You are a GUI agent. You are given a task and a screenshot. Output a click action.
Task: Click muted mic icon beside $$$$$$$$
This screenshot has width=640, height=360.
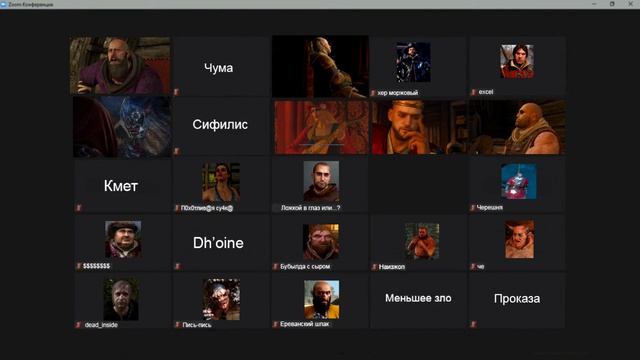tap(79, 266)
